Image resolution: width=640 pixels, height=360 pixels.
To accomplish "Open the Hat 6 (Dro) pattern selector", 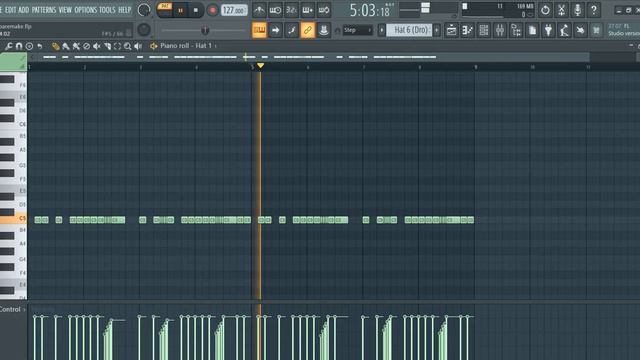I will point(409,30).
